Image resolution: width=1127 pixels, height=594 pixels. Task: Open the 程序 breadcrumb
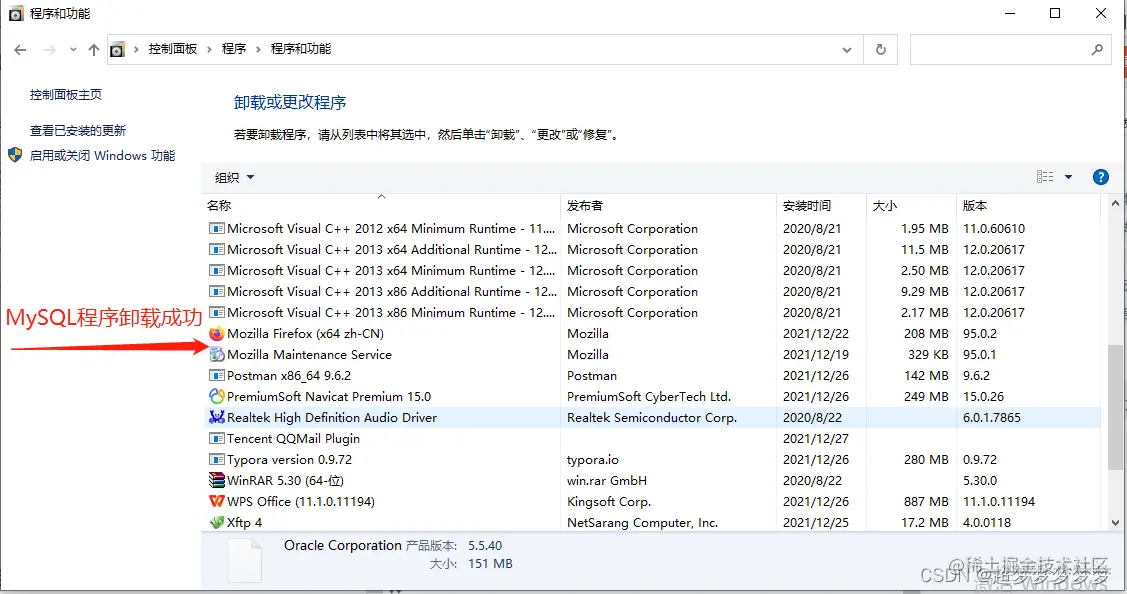(x=234, y=49)
